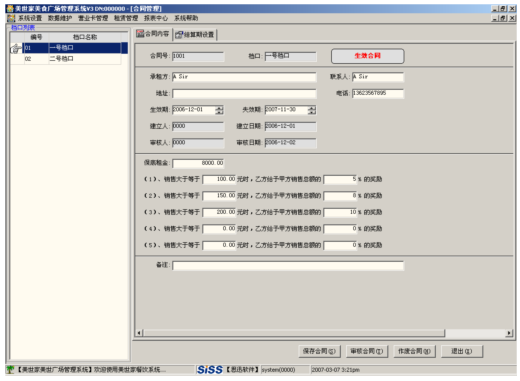Click the rule (1) percentage field 5
This screenshot has width=520, height=381.
tap(340, 179)
